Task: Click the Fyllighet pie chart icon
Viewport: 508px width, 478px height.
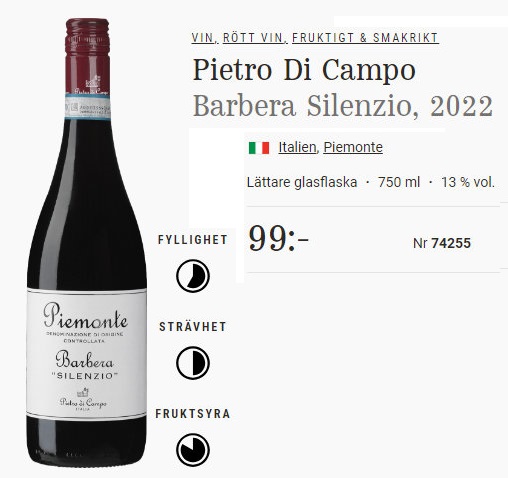Action: point(193,276)
